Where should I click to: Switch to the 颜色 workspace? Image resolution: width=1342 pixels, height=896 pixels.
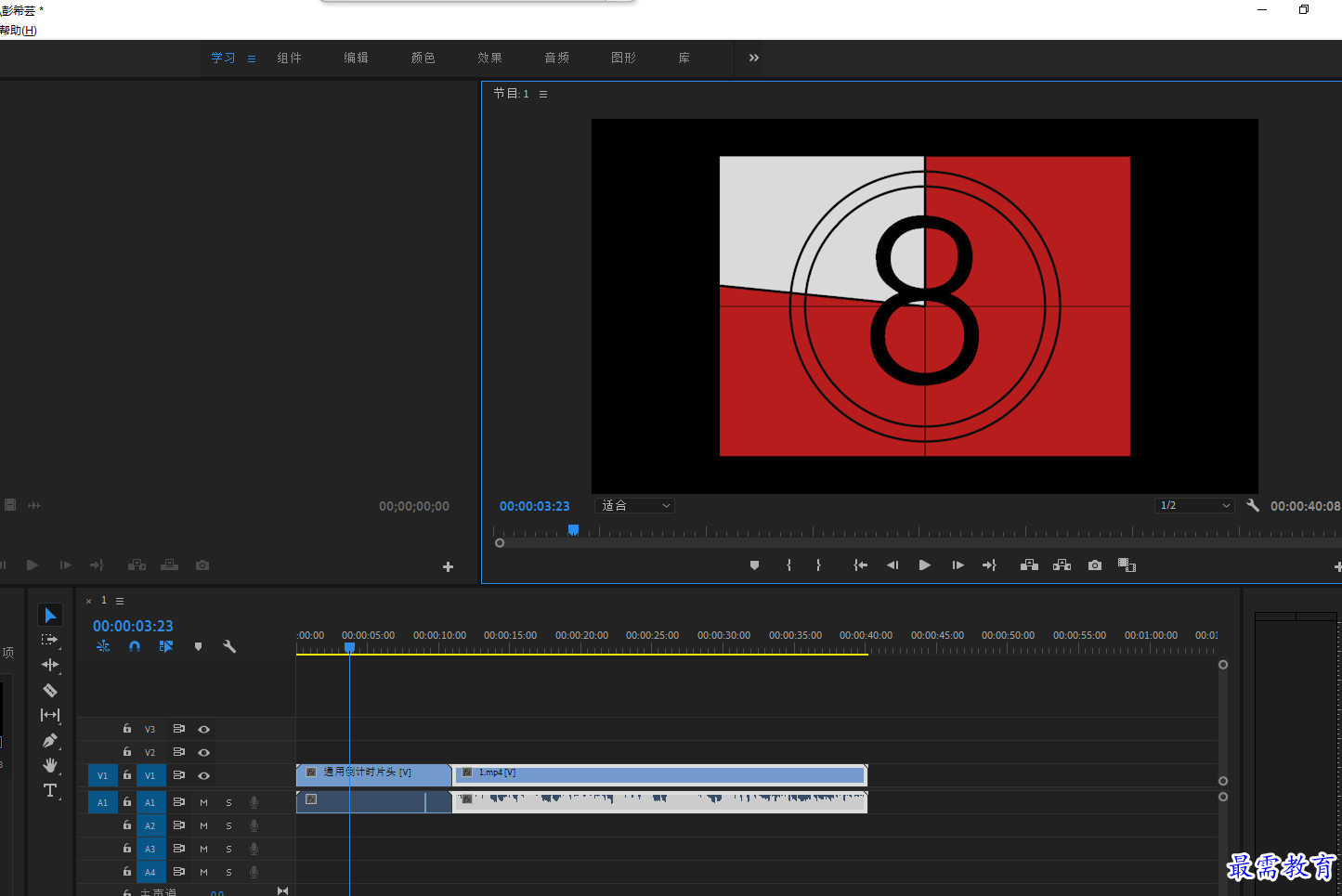(x=423, y=58)
